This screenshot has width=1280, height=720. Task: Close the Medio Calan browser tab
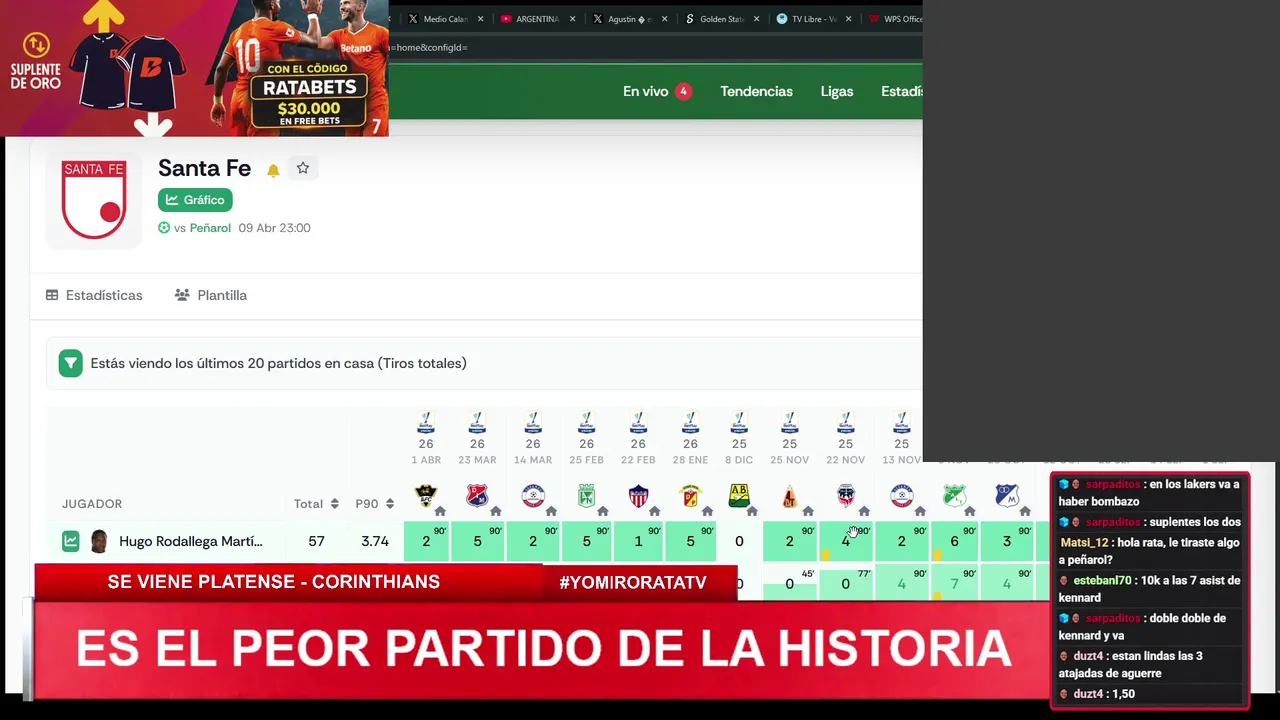tap(481, 19)
